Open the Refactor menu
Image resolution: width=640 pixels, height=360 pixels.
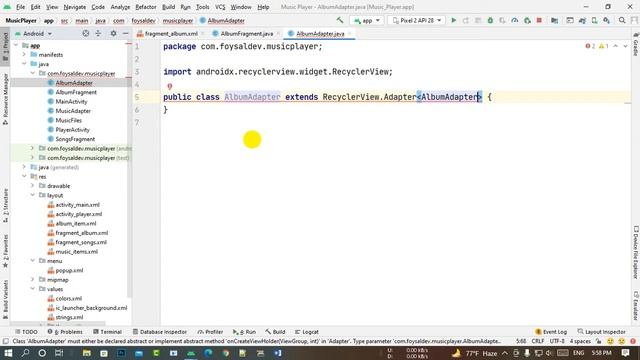click(146, 7)
